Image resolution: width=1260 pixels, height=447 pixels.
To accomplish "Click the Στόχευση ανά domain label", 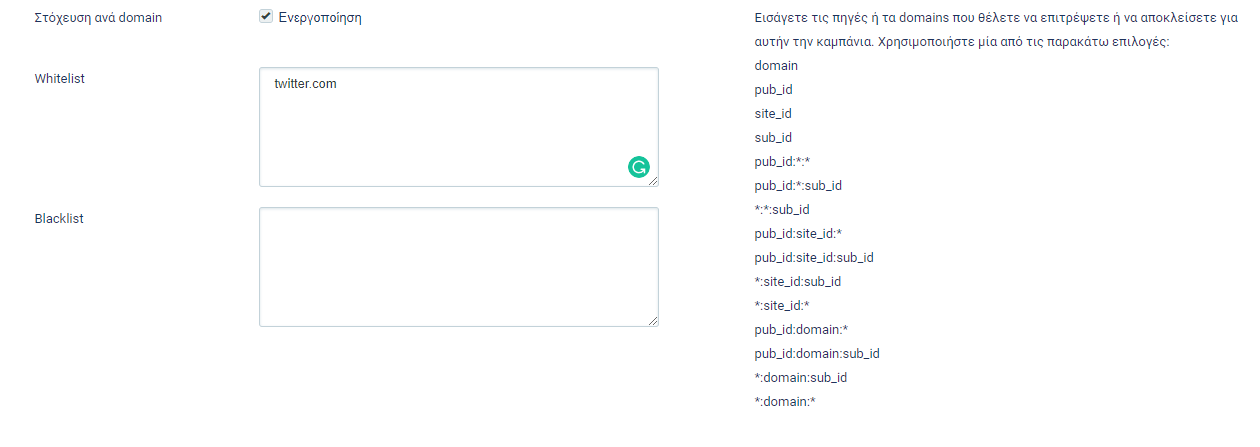I will point(98,18).
